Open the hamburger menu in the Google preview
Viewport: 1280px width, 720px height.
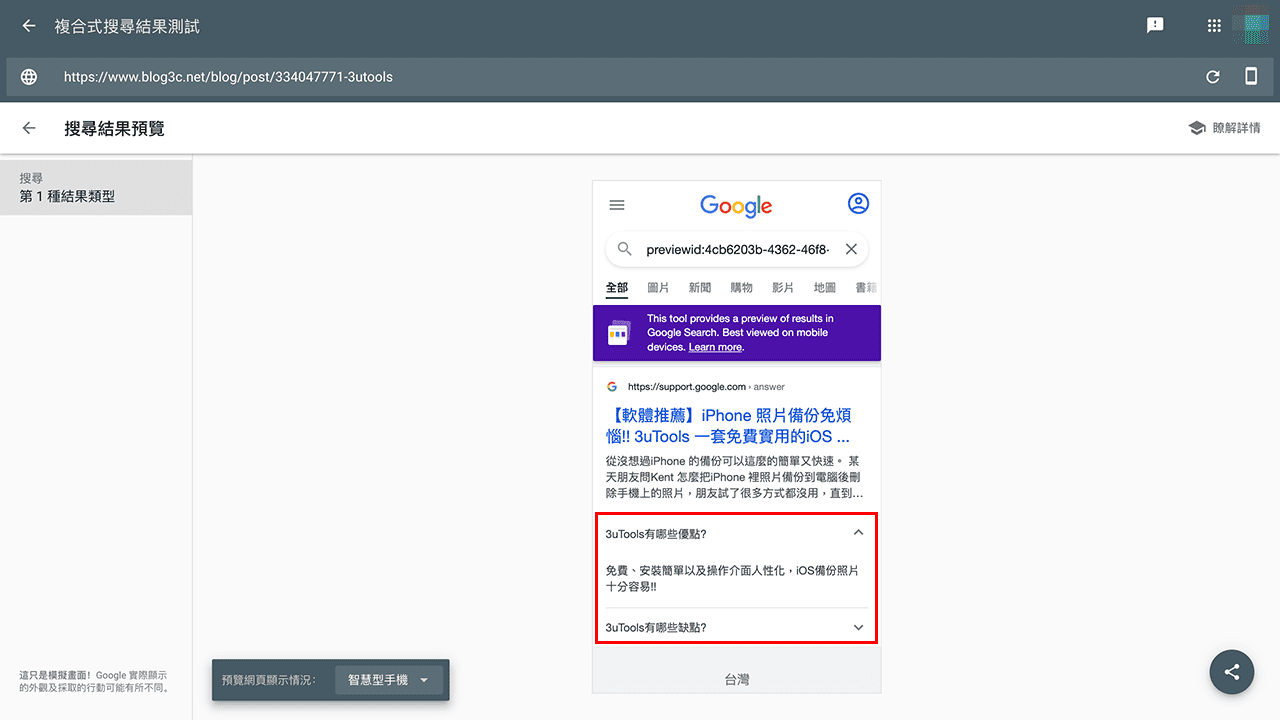pyautogui.click(x=617, y=204)
